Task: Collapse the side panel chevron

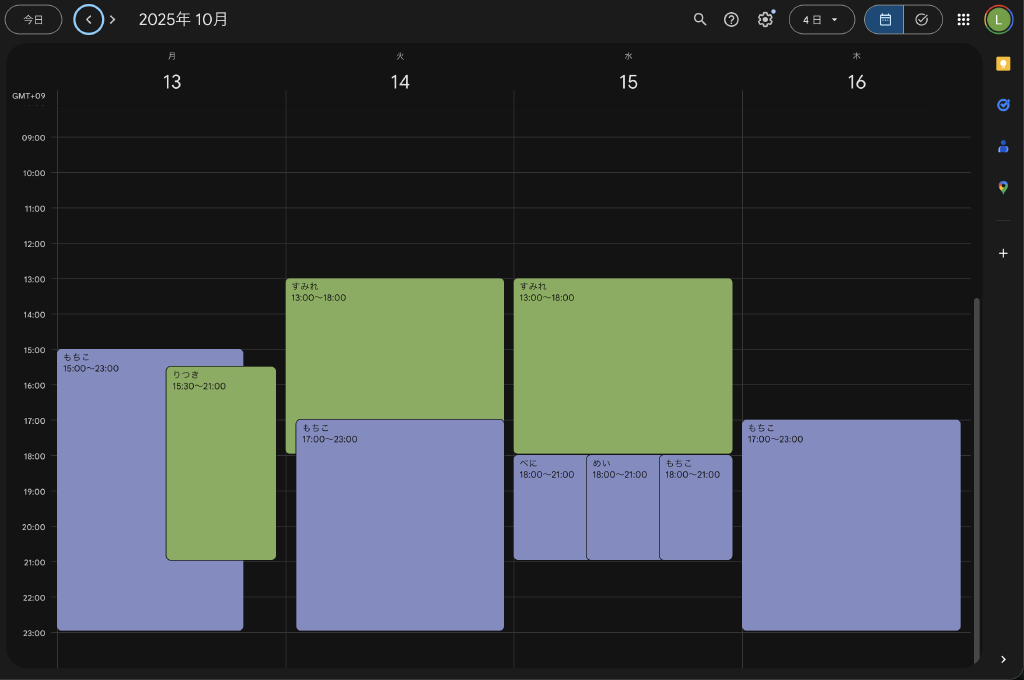Action: click(1003, 659)
